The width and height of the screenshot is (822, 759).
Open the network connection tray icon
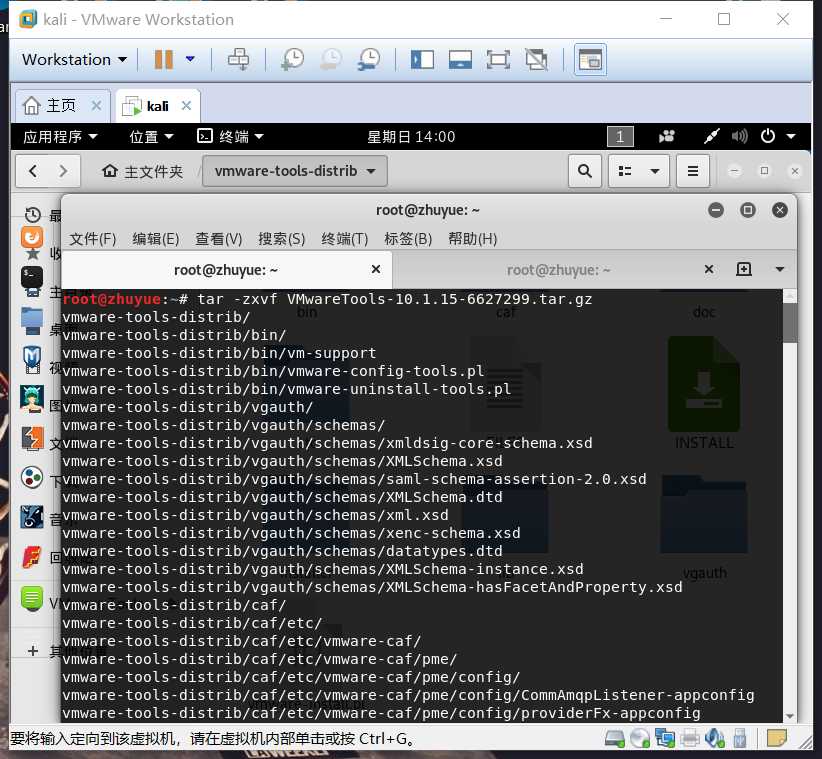click(711, 137)
